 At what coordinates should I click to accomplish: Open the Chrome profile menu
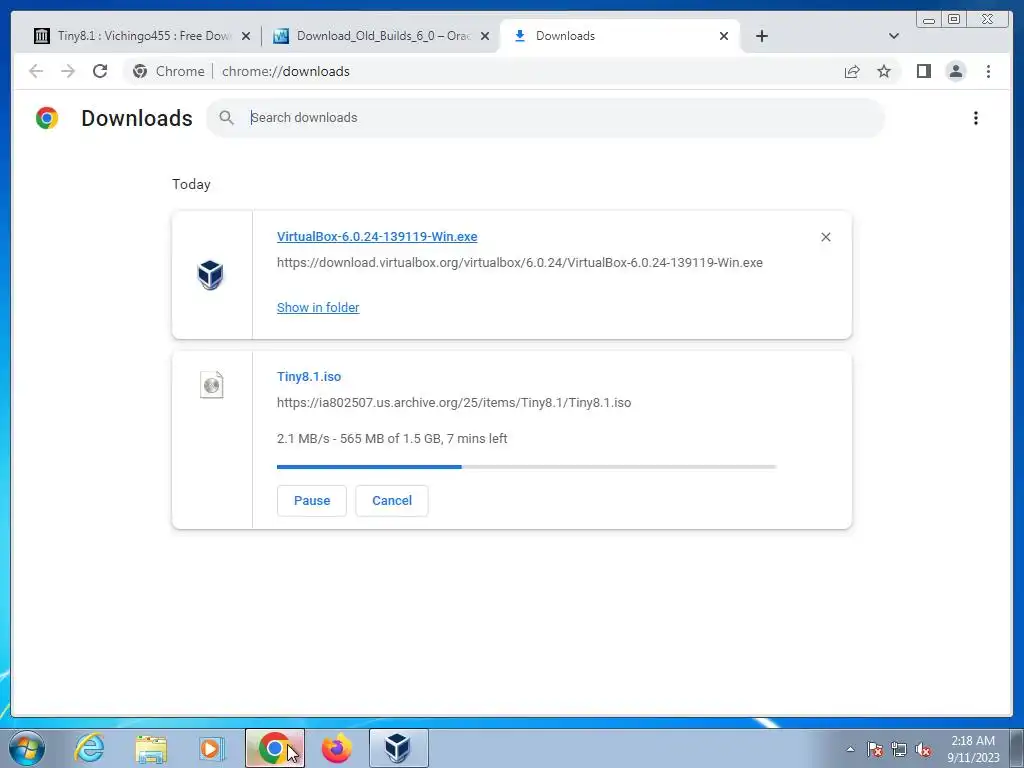point(955,71)
